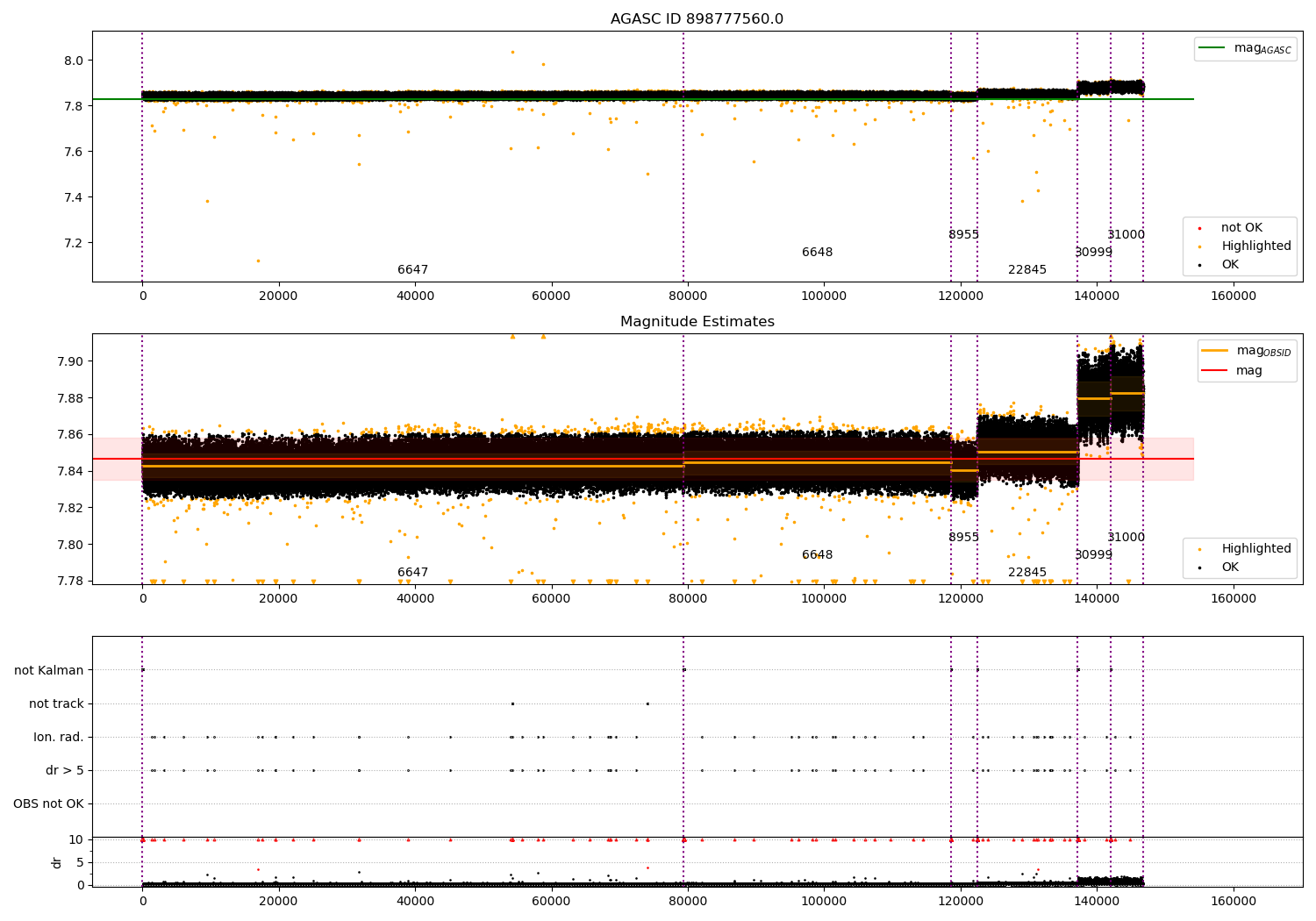Click the 7.90 y-axis tick in middle plot

71,361
